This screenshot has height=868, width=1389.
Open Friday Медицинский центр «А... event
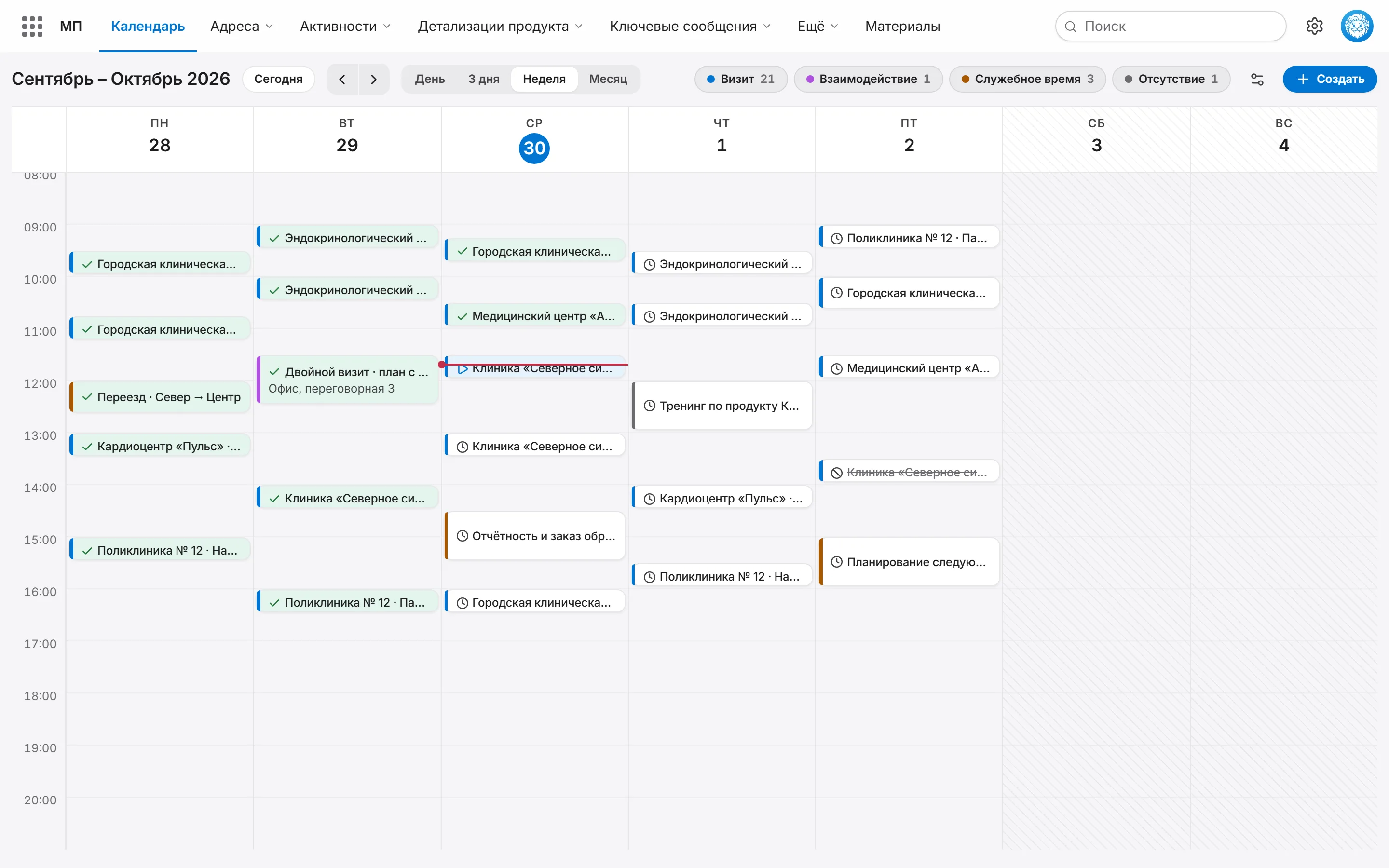tap(909, 368)
